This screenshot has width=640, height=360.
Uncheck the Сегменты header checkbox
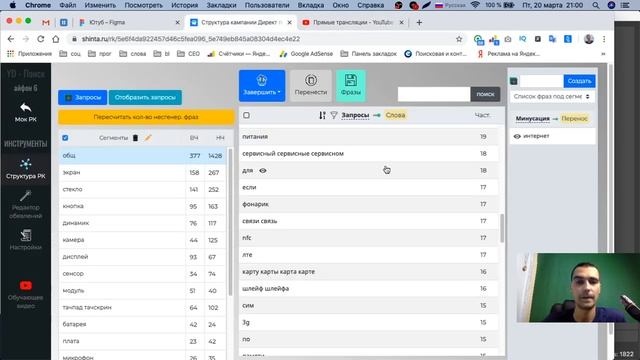point(65,138)
